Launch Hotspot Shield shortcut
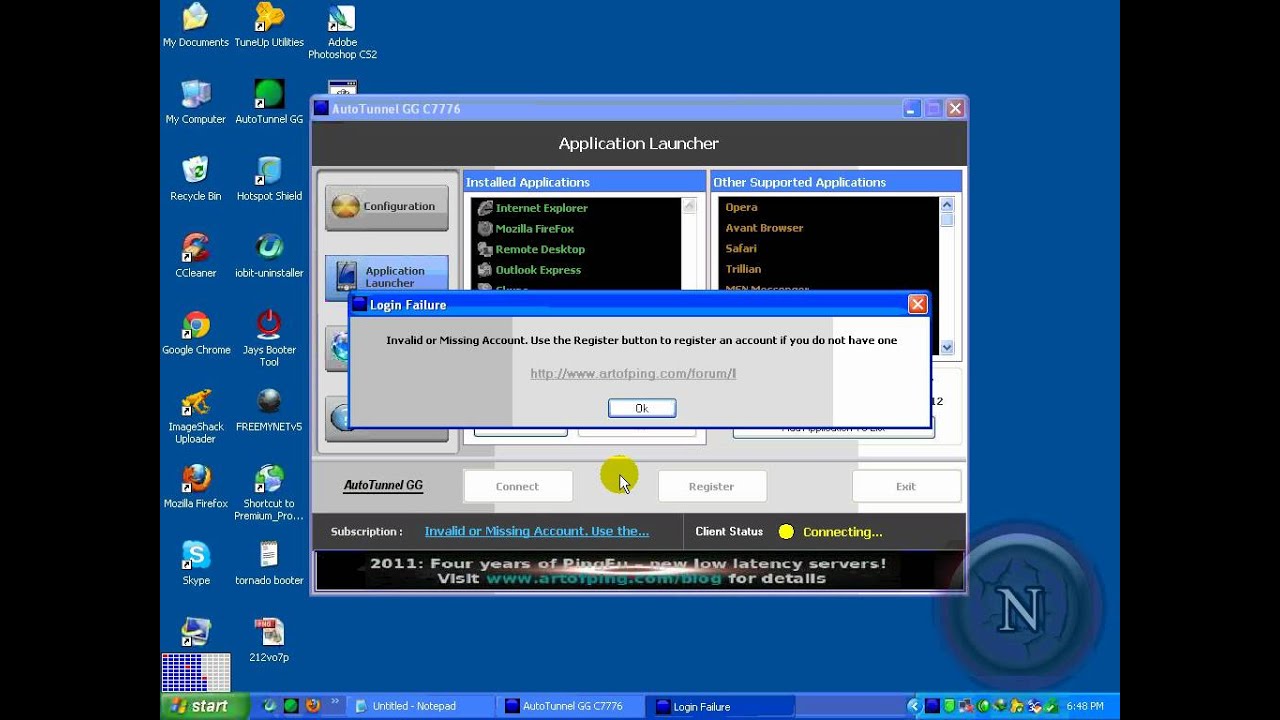The width and height of the screenshot is (1280, 720). point(269,179)
